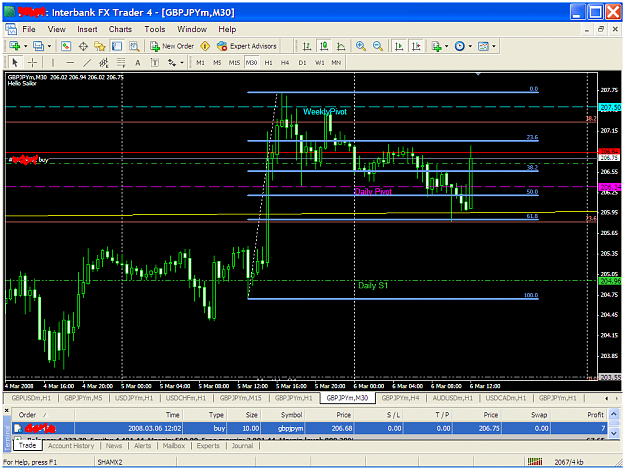Viewport: 625px width, 470px height.
Task: Select the Text Label tool
Action: 155,63
